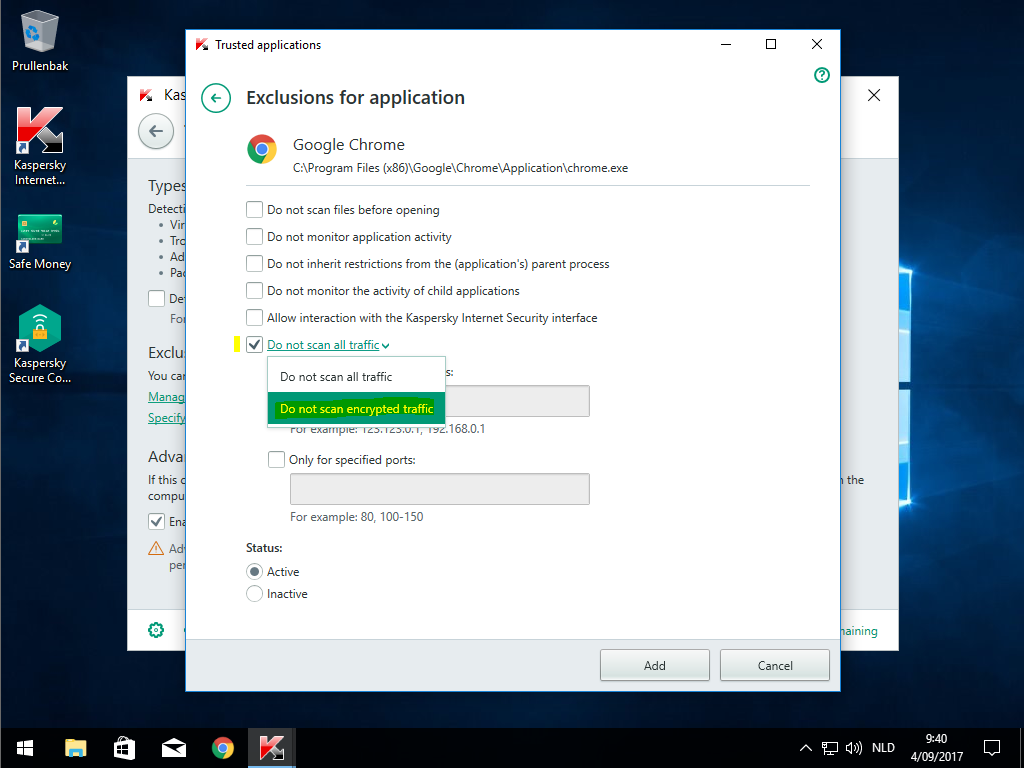The height and width of the screenshot is (768, 1024).
Task: Click the settings gear in background Kaspersky window
Action: [156, 630]
